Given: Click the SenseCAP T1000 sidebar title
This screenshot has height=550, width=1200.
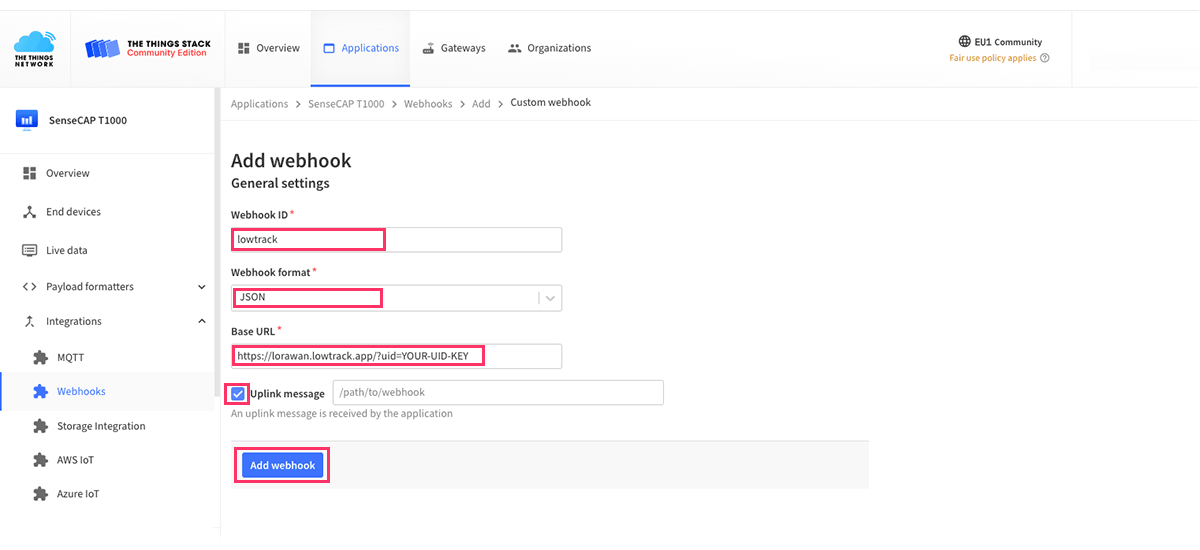Looking at the screenshot, I should (x=88, y=120).
